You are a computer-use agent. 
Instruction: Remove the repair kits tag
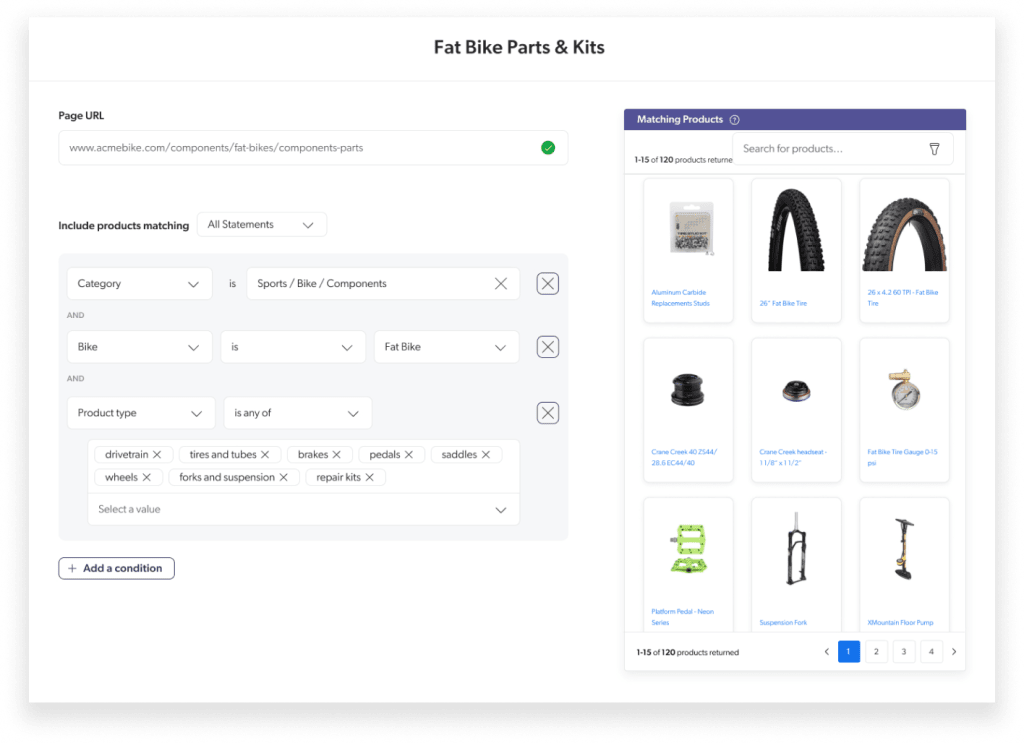(x=369, y=478)
